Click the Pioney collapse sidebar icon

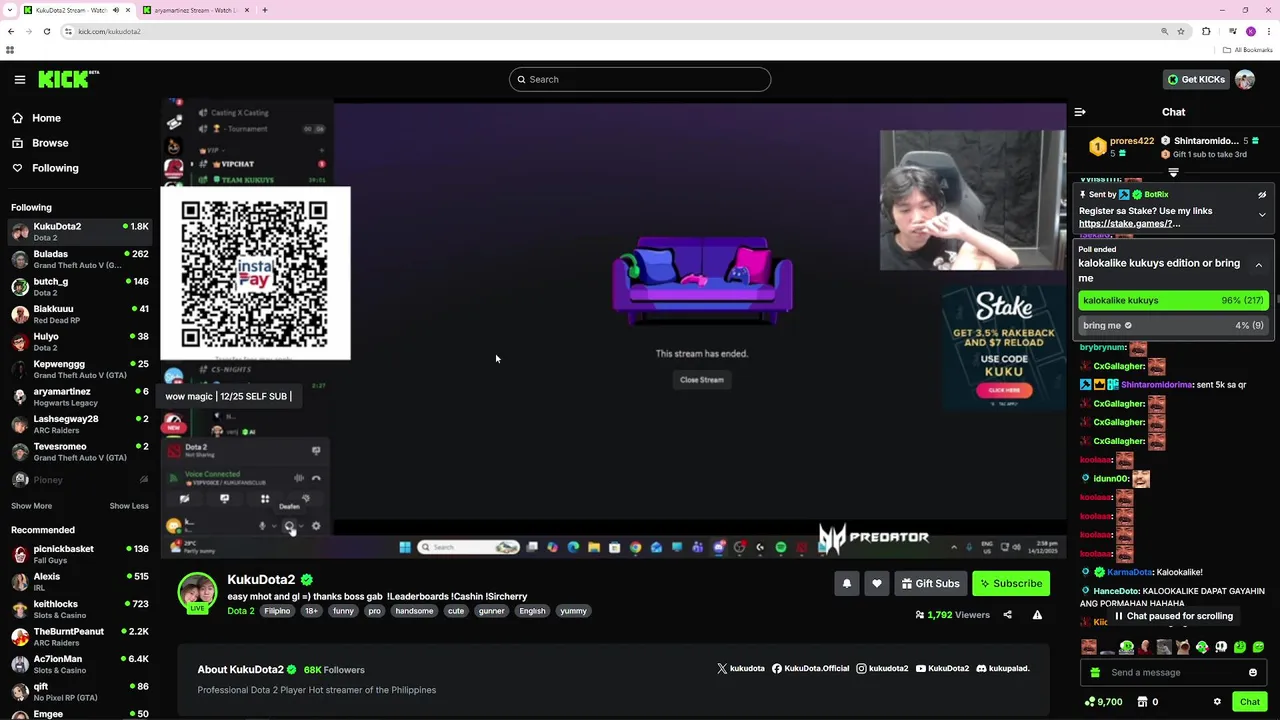(x=143, y=480)
